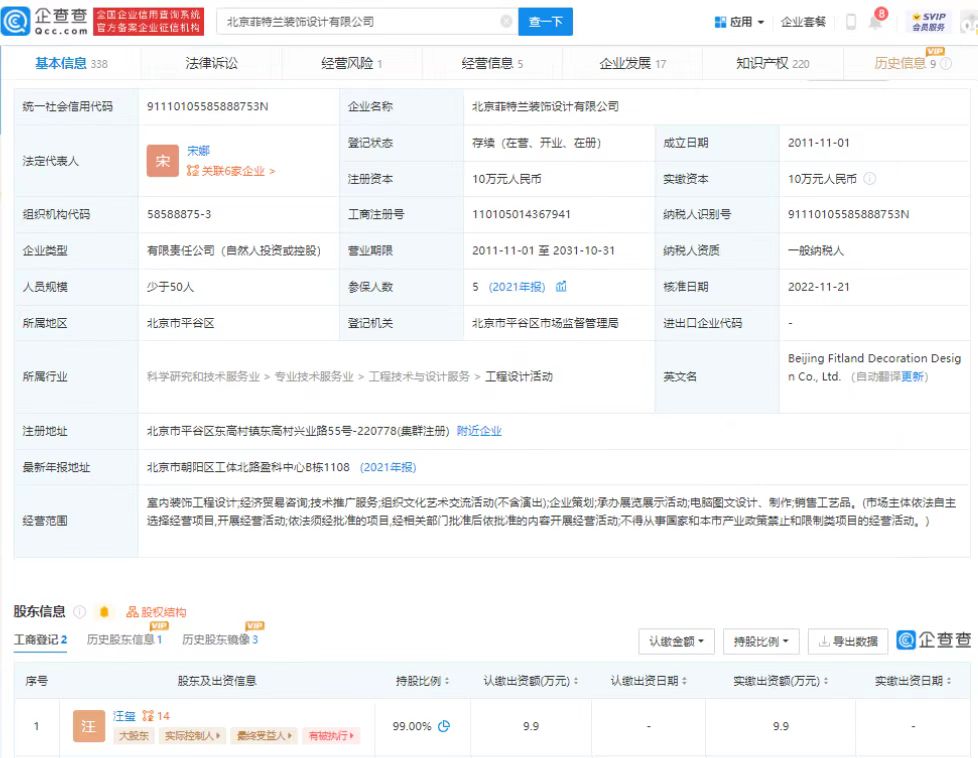Open the chart icon beside 2021年报 参保人数

tap(561, 287)
